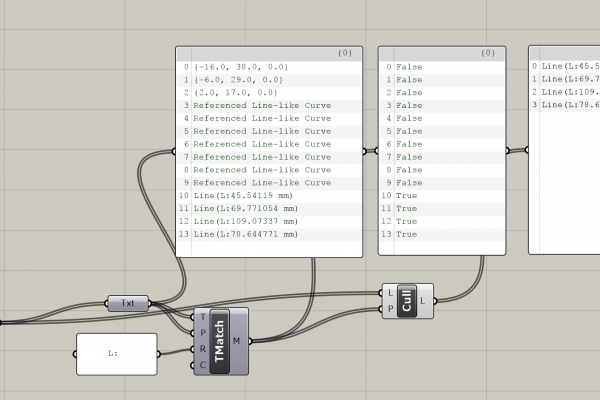Select row 11 True in boolean panel
The image size is (600, 400).
[442, 209]
